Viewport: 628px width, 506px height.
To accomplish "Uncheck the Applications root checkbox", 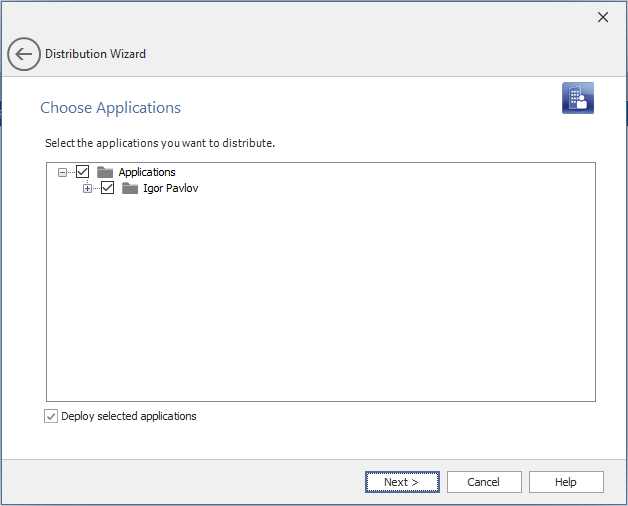I will (x=83, y=172).
